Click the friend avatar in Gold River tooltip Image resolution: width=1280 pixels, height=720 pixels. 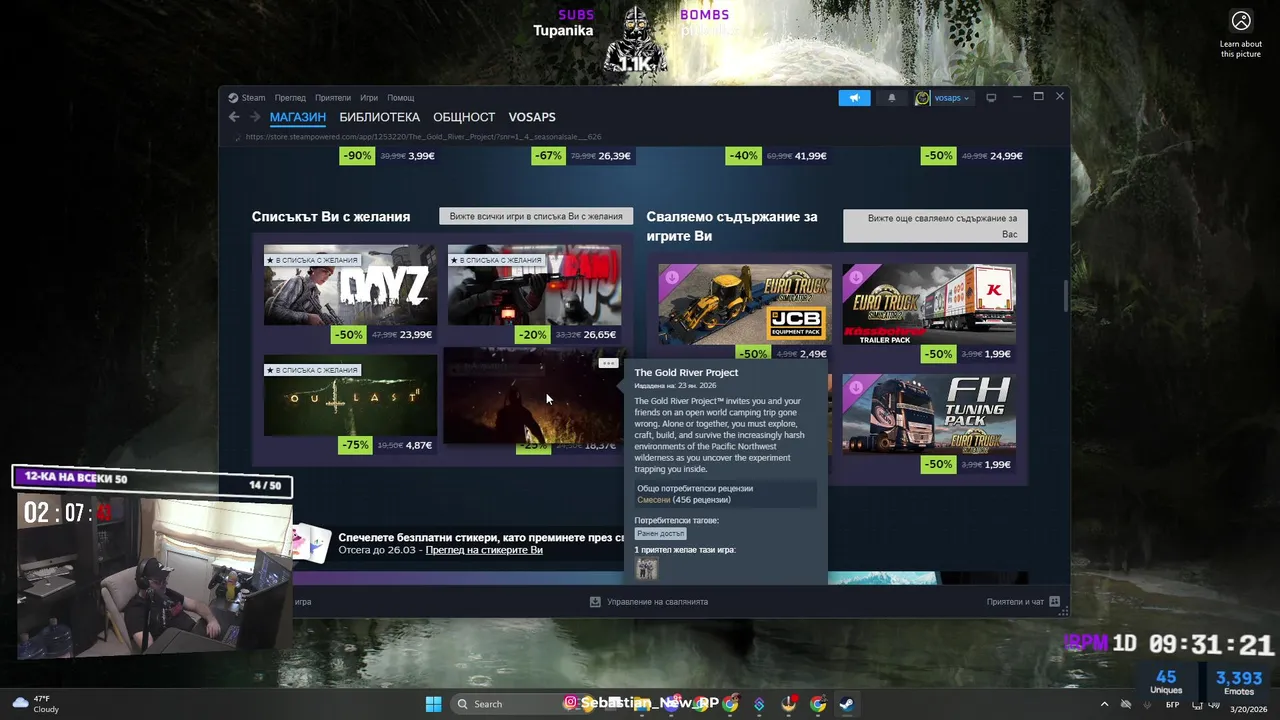647,569
